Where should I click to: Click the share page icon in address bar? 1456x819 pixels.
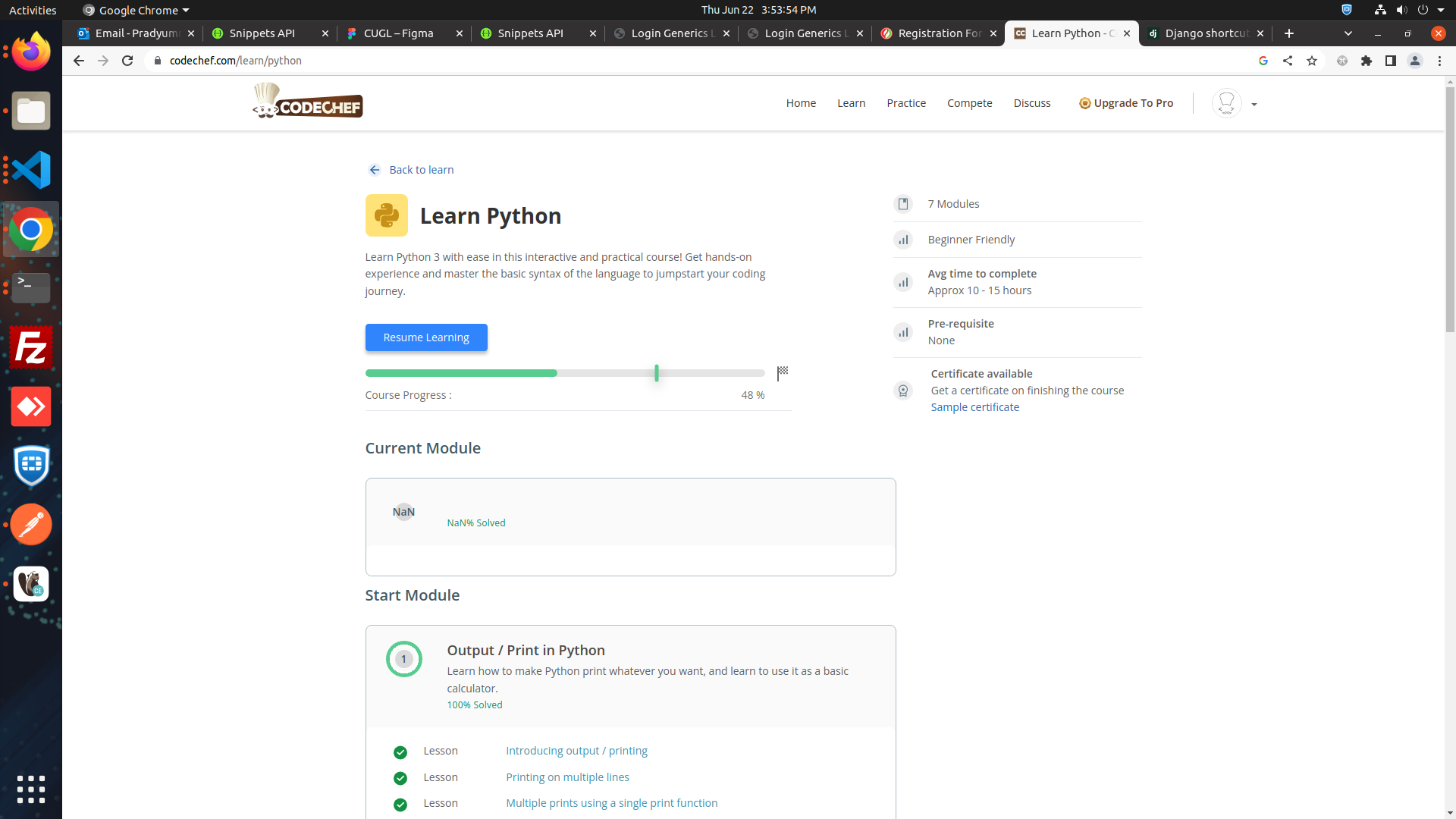[x=1288, y=61]
